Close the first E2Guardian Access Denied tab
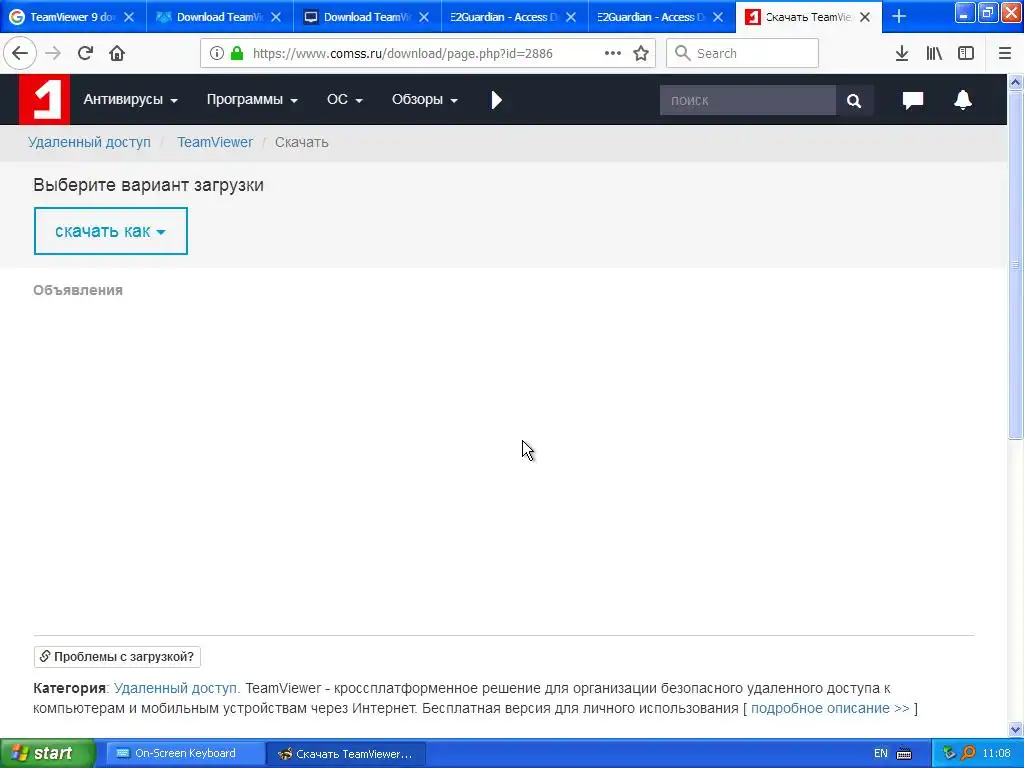The width and height of the screenshot is (1024, 768). [x=571, y=17]
